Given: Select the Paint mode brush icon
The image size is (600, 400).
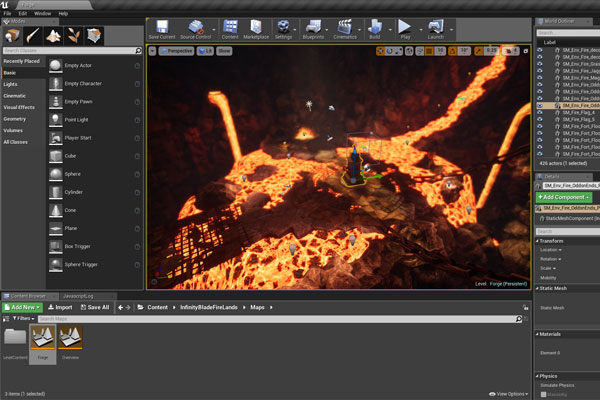Looking at the screenshot, I should [x=33, y=36].
